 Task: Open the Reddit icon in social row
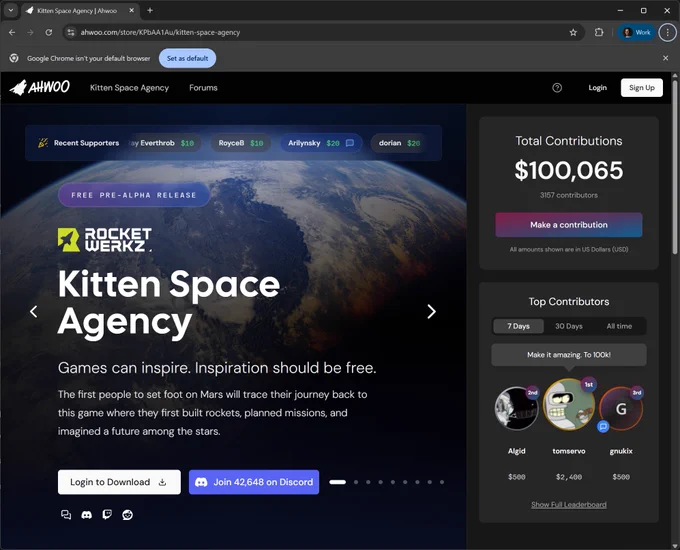coord(128,515)
